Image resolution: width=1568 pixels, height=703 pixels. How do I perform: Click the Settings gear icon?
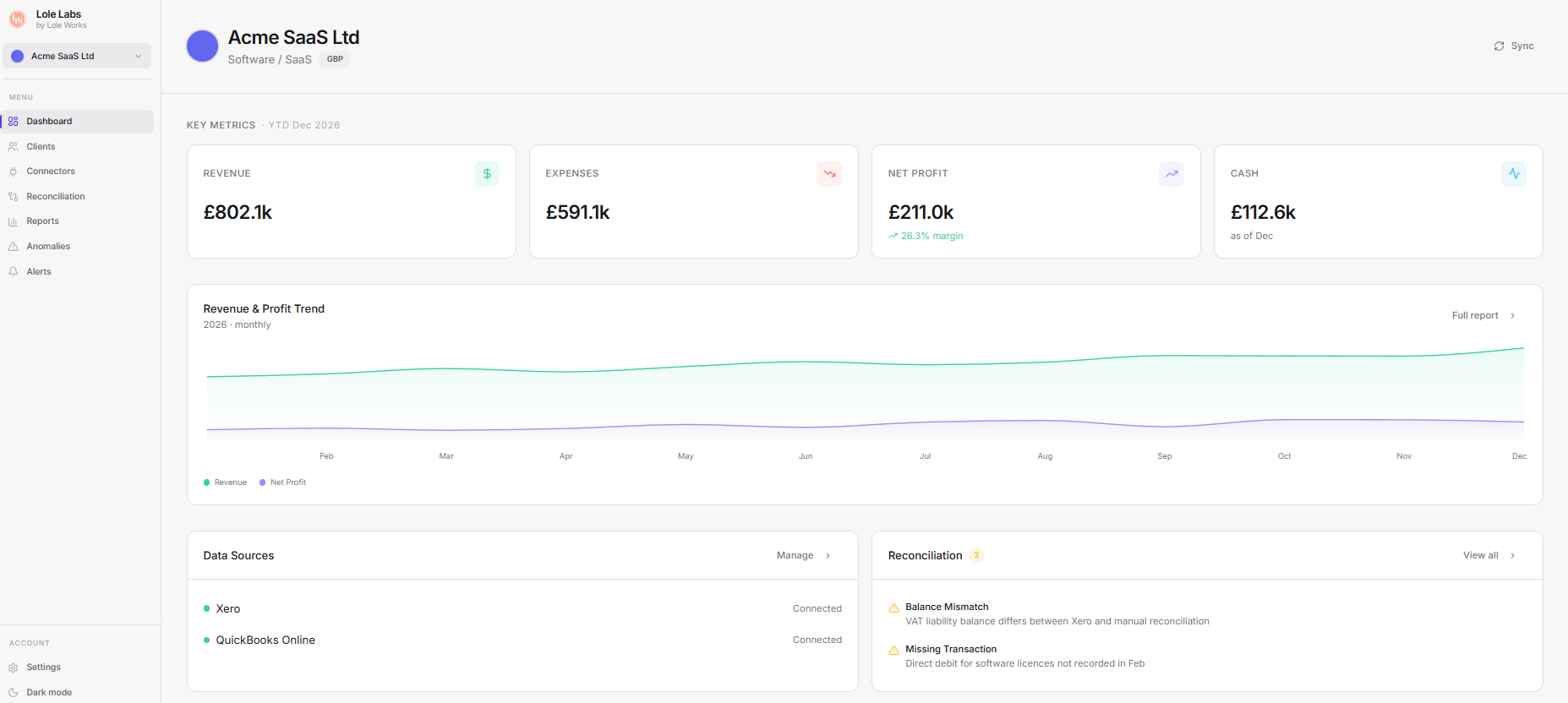(x=14, y=668)
